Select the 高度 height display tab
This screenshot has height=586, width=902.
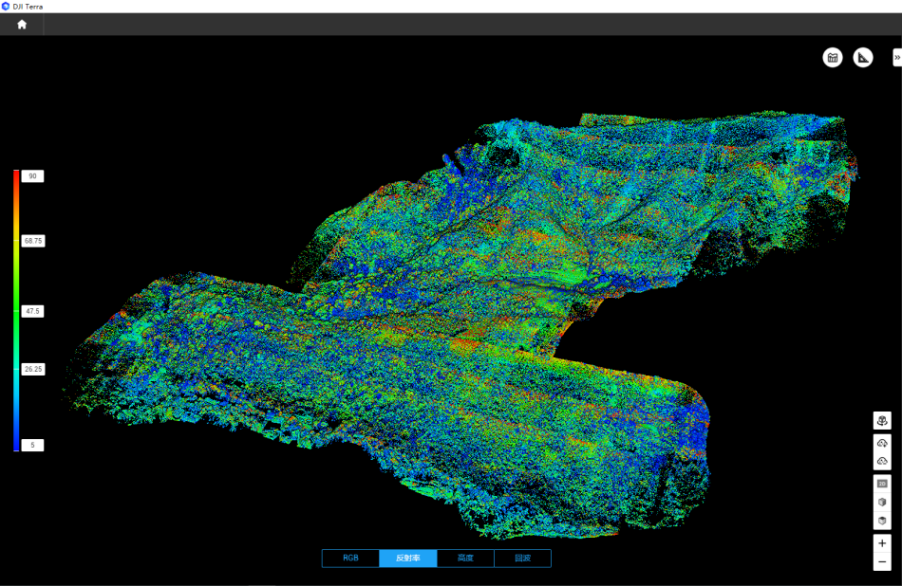click(x=465, y=558)
